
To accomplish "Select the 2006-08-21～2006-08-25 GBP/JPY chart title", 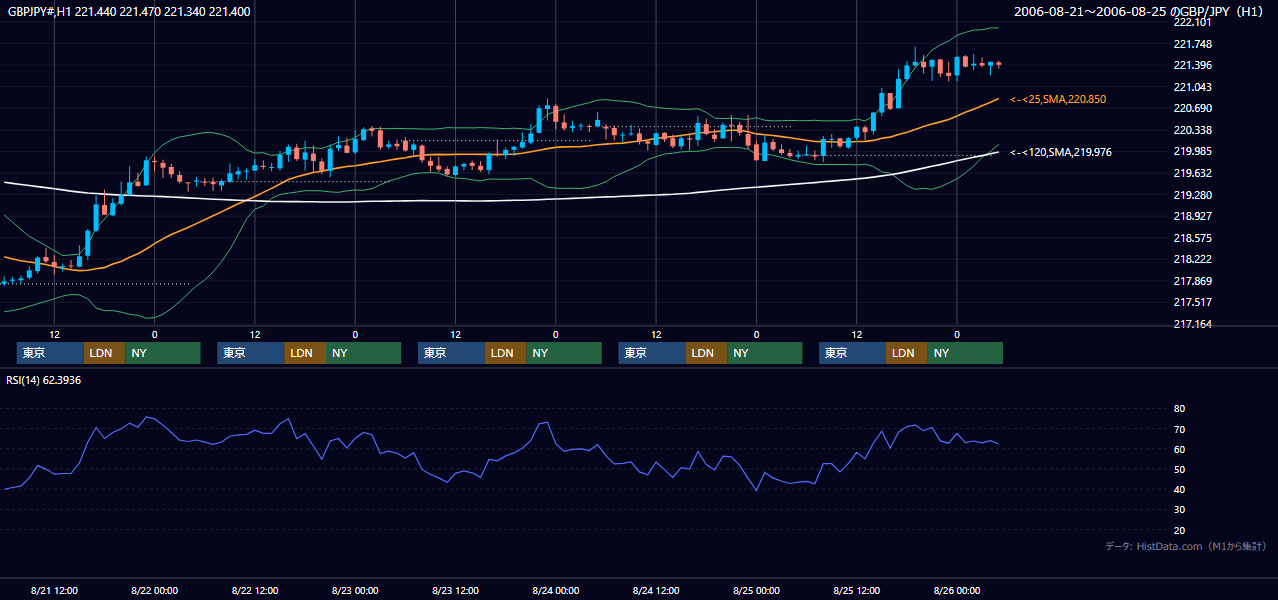I will point(1140,12).
